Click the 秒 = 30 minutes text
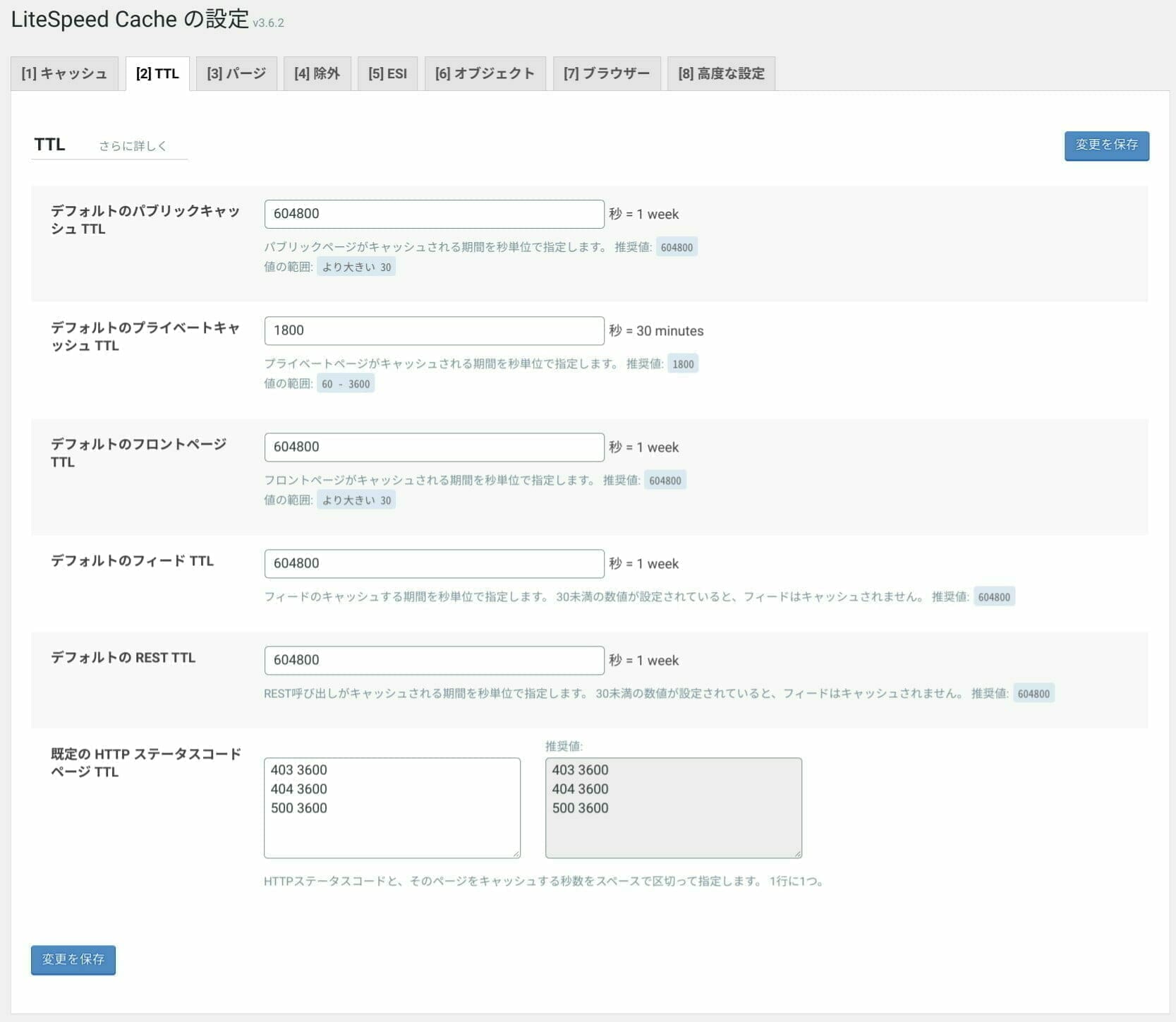Viewport: 1176px width, 1022px height. tap(656, 331)
